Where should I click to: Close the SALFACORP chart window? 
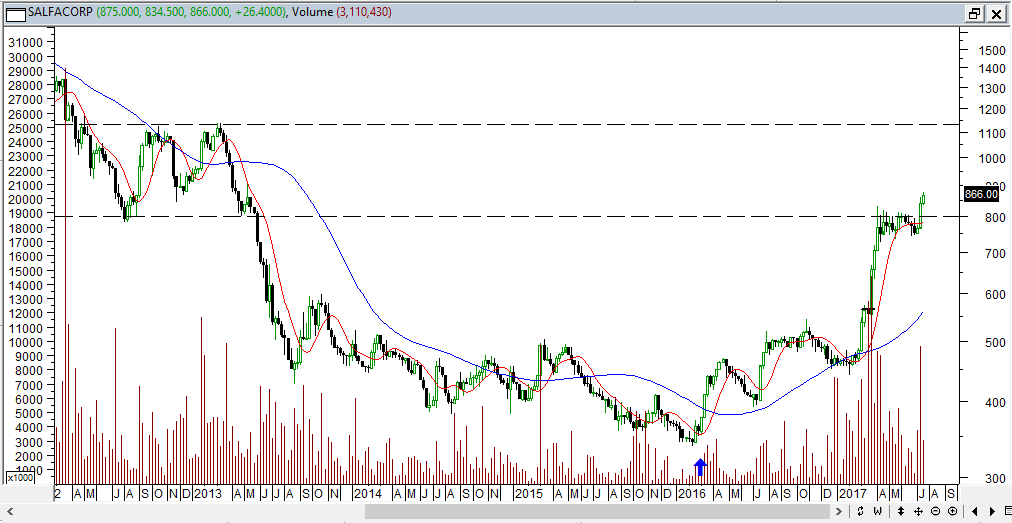[995, 13]
